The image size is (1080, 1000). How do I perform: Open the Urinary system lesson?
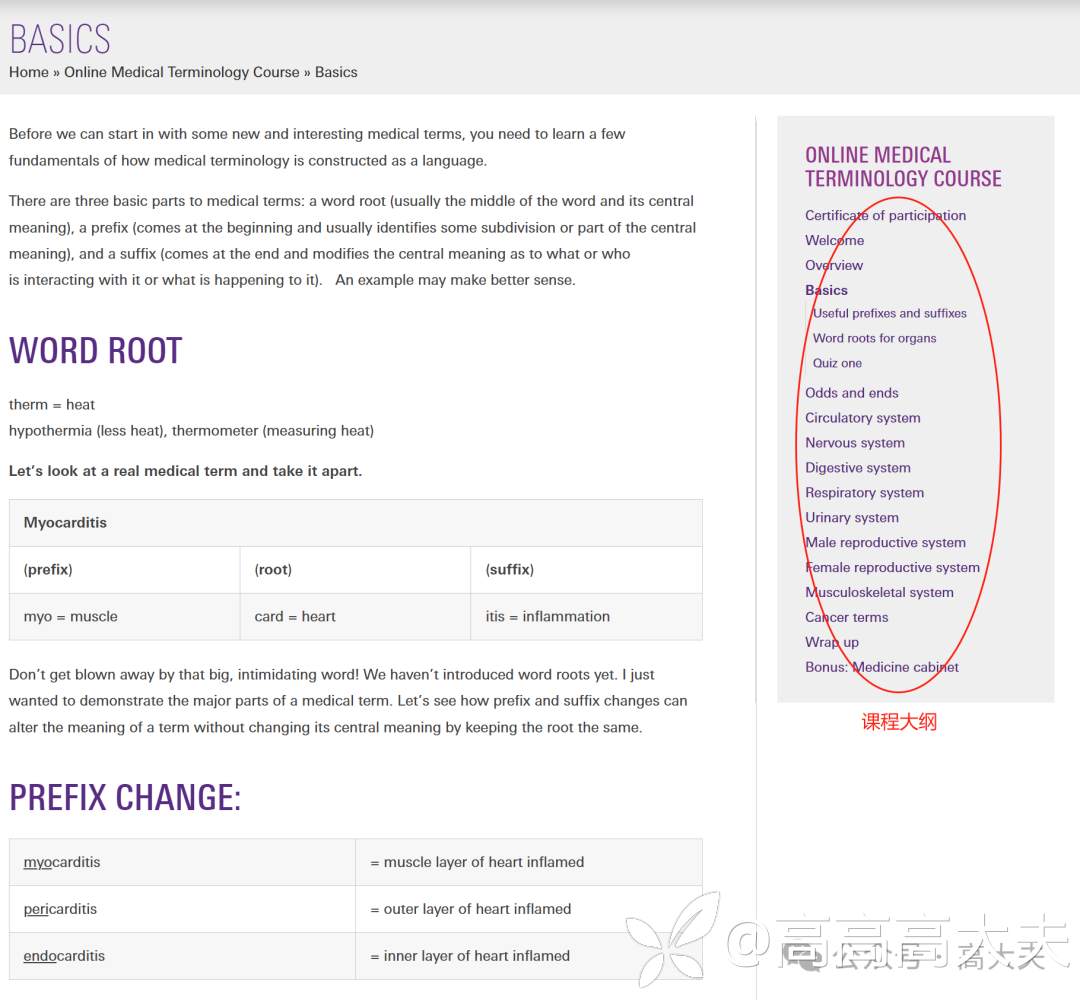(x=852, y=518)
